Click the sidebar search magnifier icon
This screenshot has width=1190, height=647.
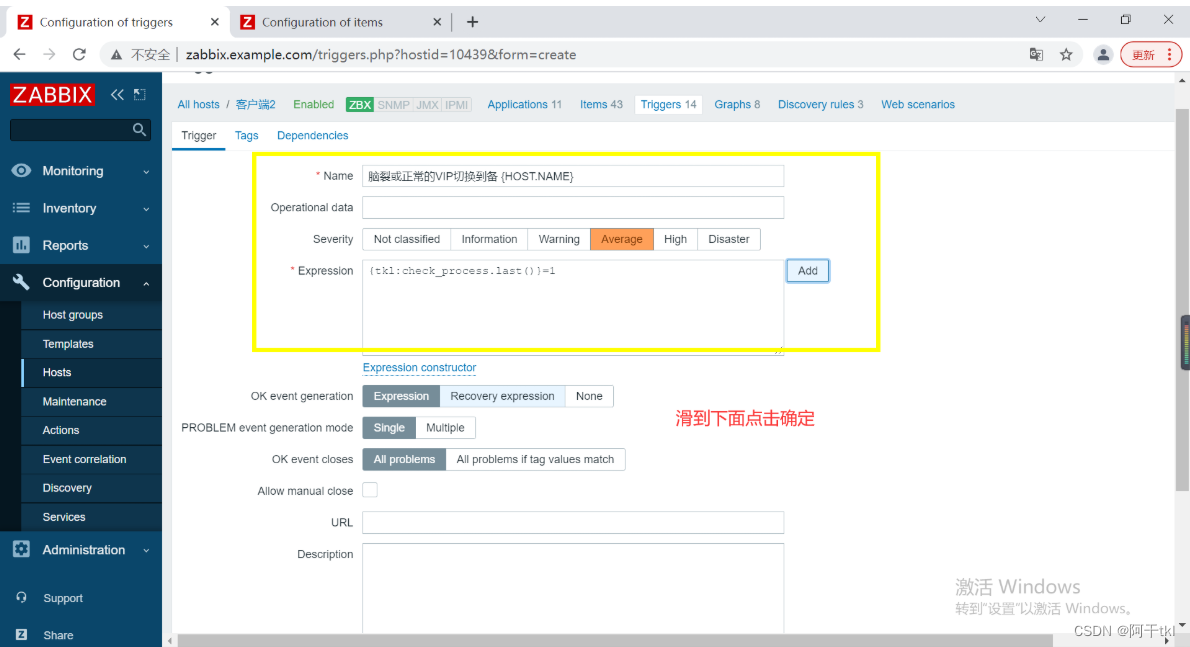point(139,130)
